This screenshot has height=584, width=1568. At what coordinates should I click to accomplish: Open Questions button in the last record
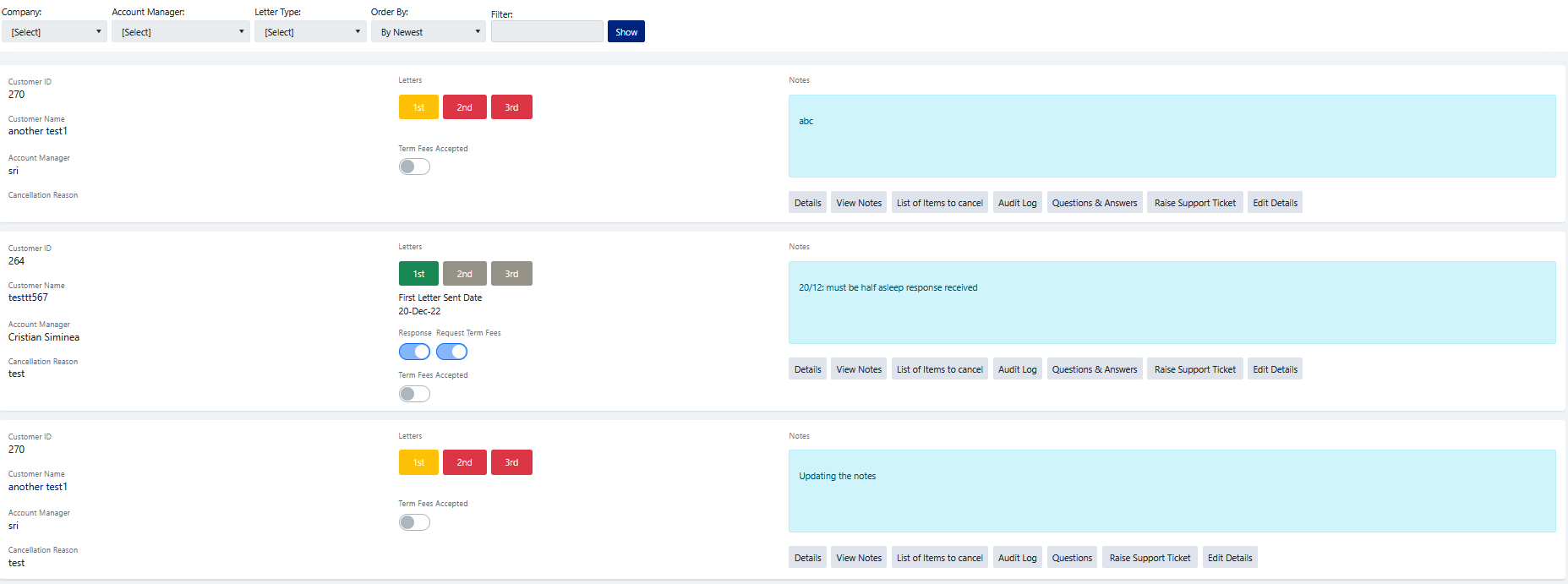[1072, 558]
